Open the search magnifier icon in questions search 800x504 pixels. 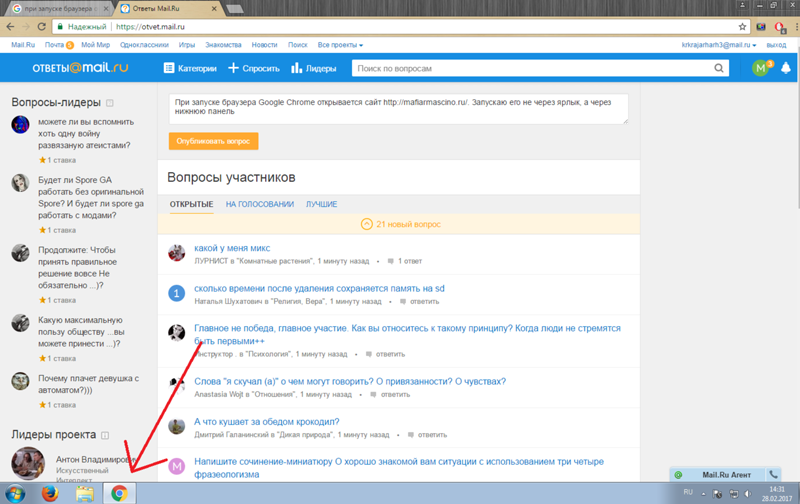718,68
